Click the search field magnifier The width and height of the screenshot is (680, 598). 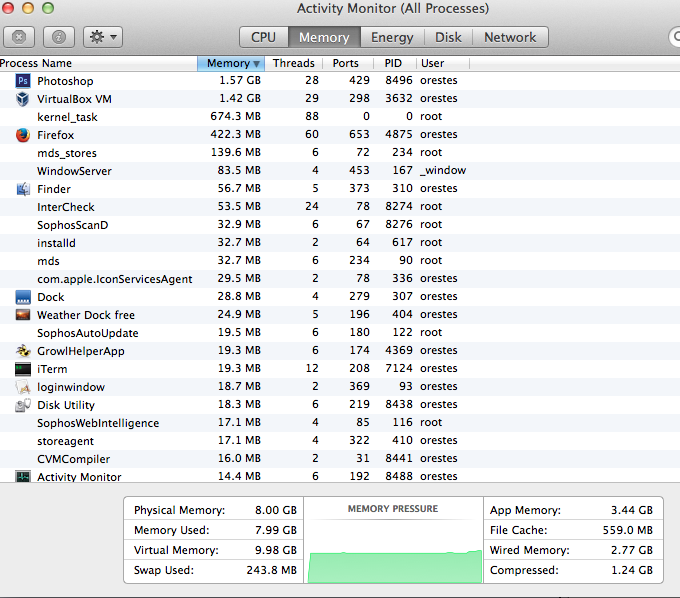676,37
